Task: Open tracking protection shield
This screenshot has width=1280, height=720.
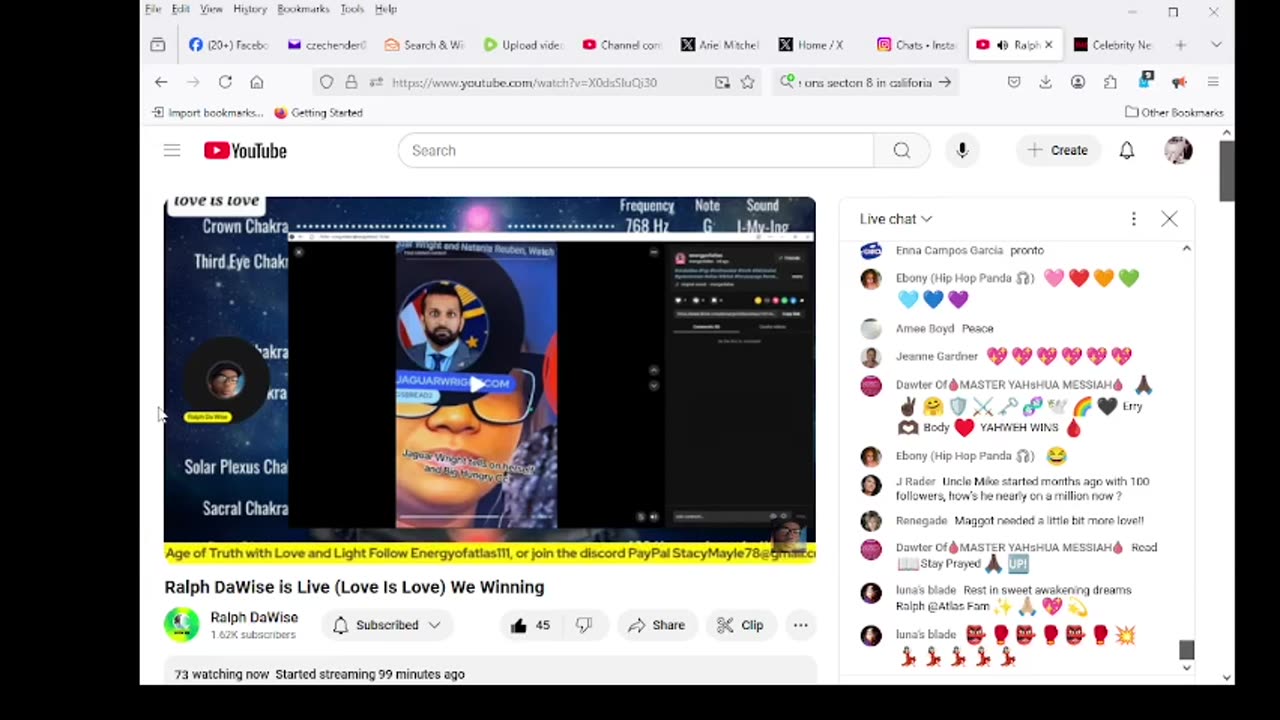Action: (326, 82)
